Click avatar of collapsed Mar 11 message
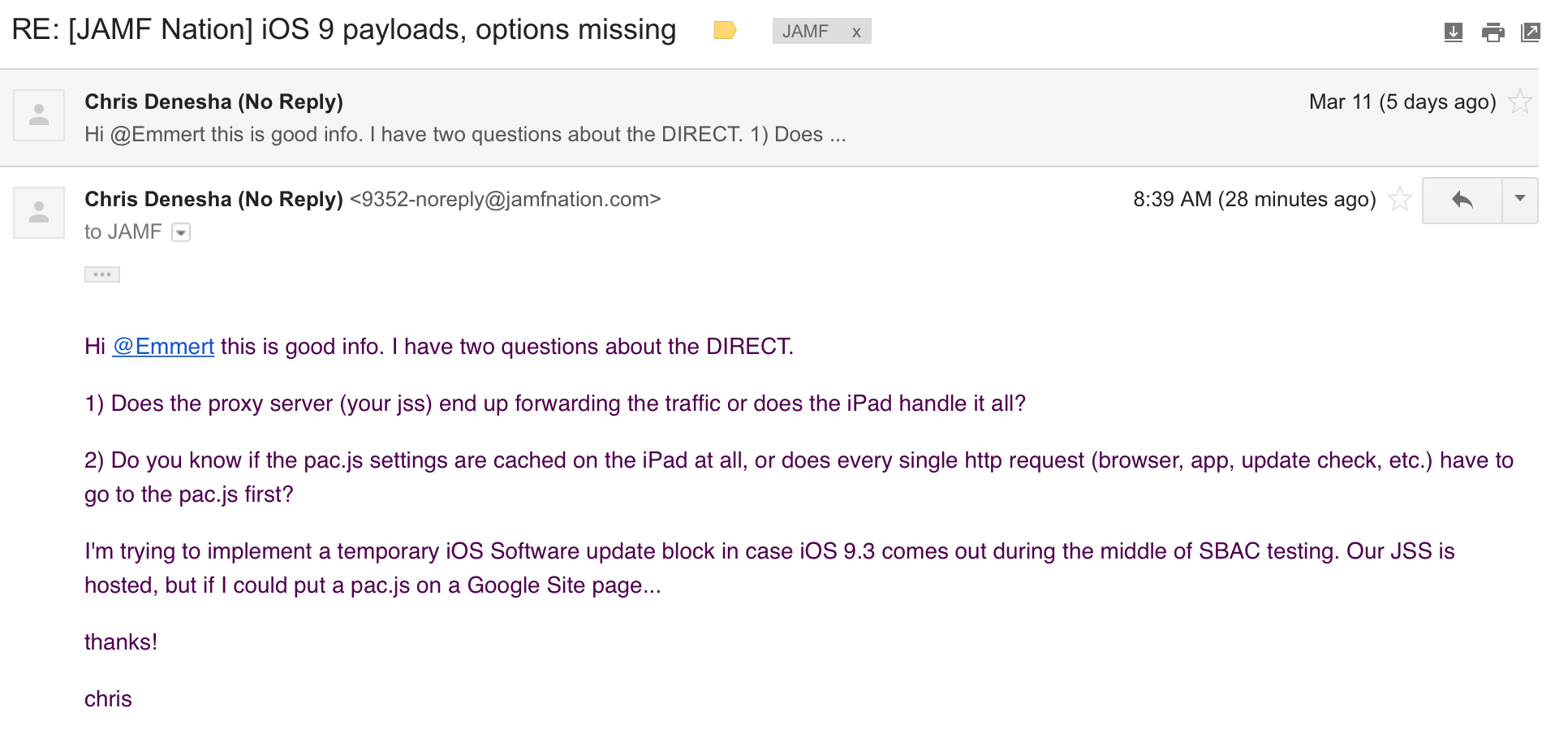The height and width of the screenshot is (734, 1568). (x=39, y=115)
